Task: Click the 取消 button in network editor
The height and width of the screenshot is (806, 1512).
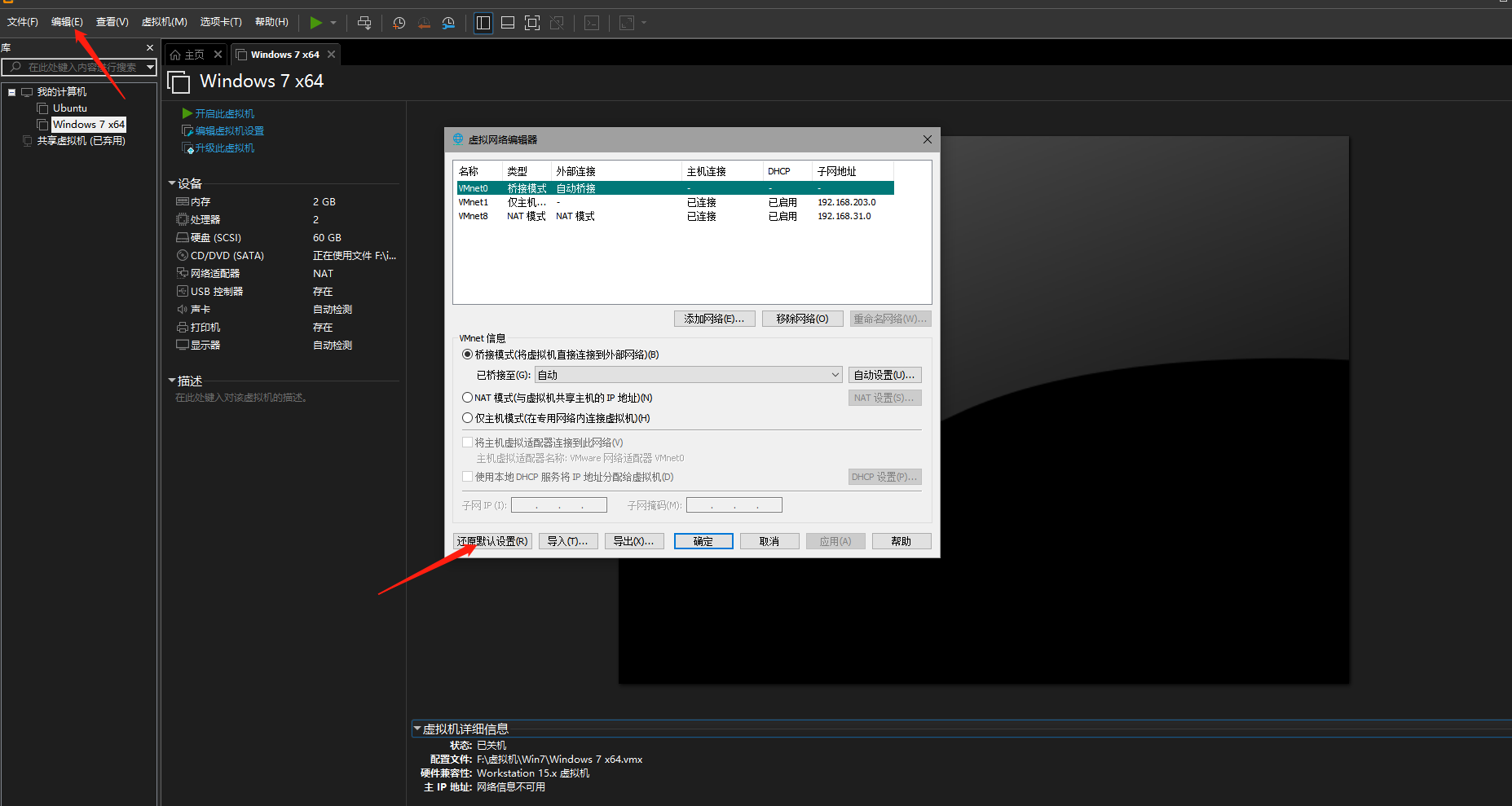Action: click(769, 541)
